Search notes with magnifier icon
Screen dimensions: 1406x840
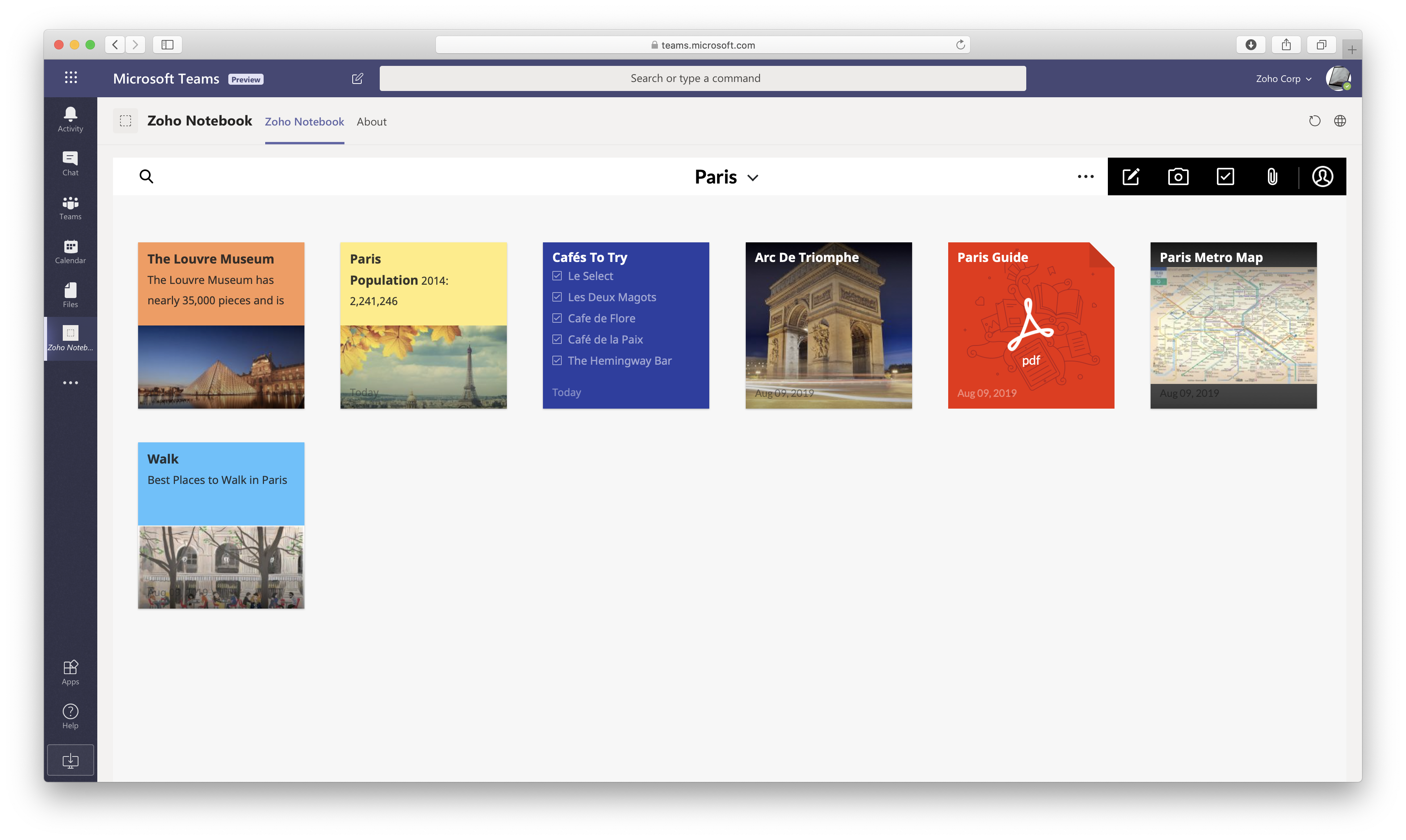[146, 176]
